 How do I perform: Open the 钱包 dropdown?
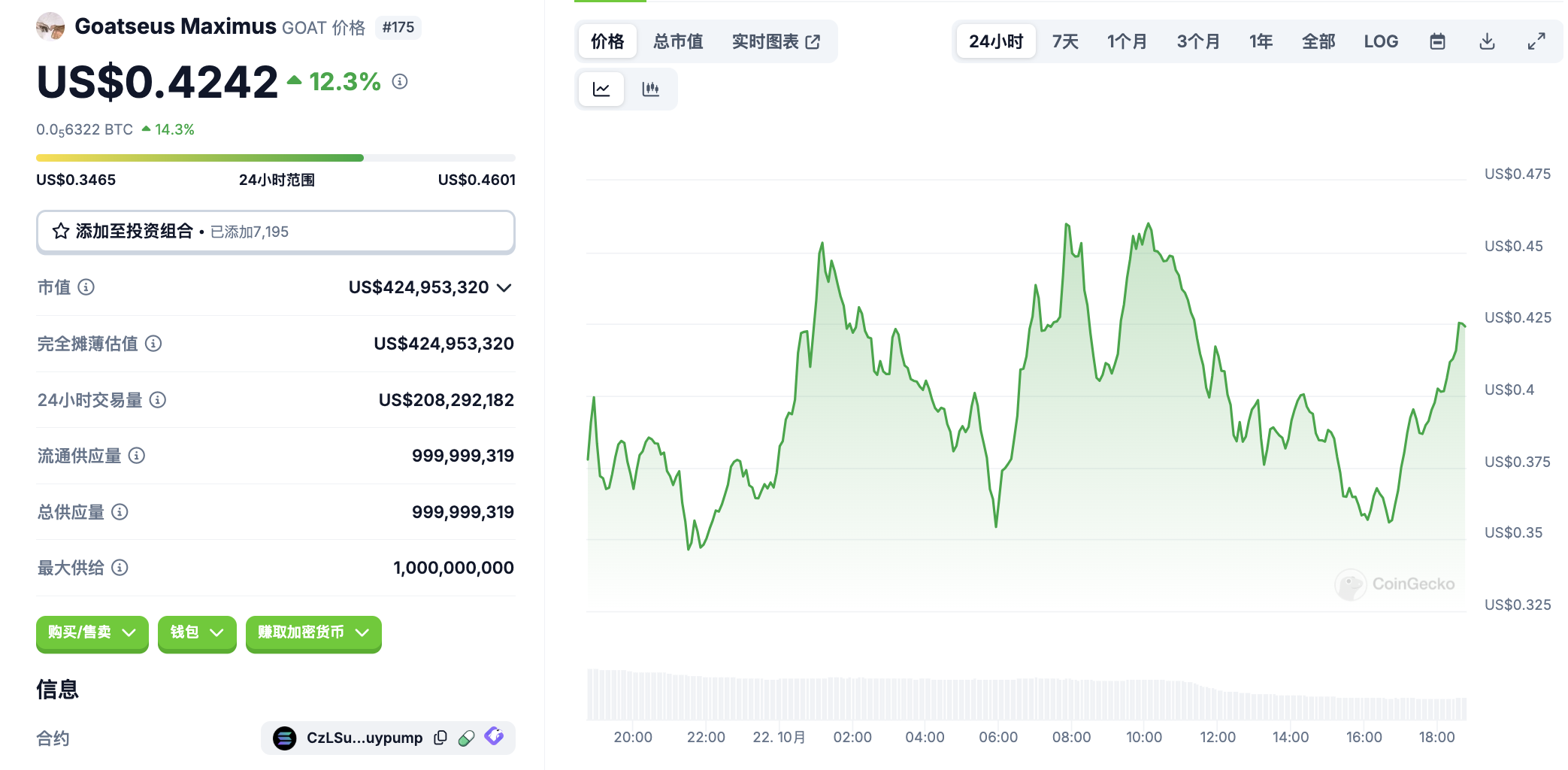click(196, 632)
